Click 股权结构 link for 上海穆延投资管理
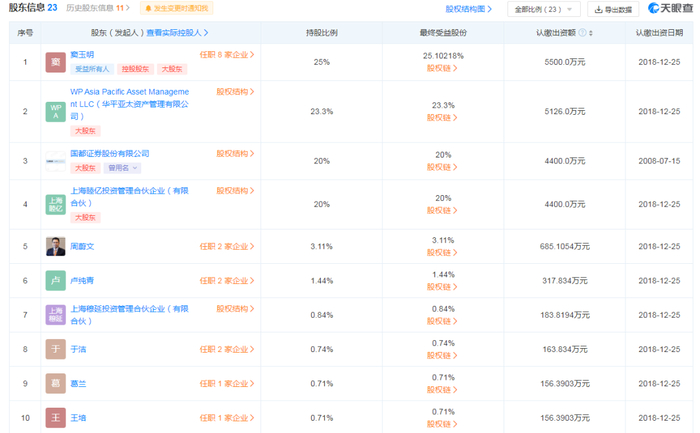Screen dimensions: 700x433 click(x=235, y=308)
